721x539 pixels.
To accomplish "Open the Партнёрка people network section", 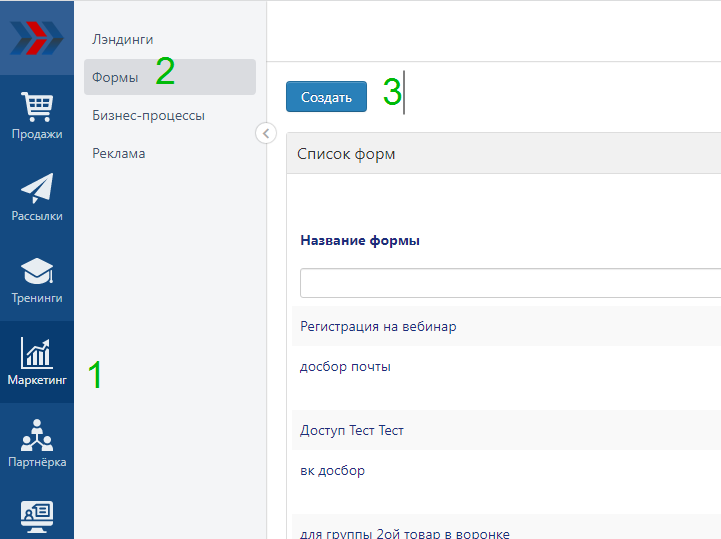I will pos(37,444).
